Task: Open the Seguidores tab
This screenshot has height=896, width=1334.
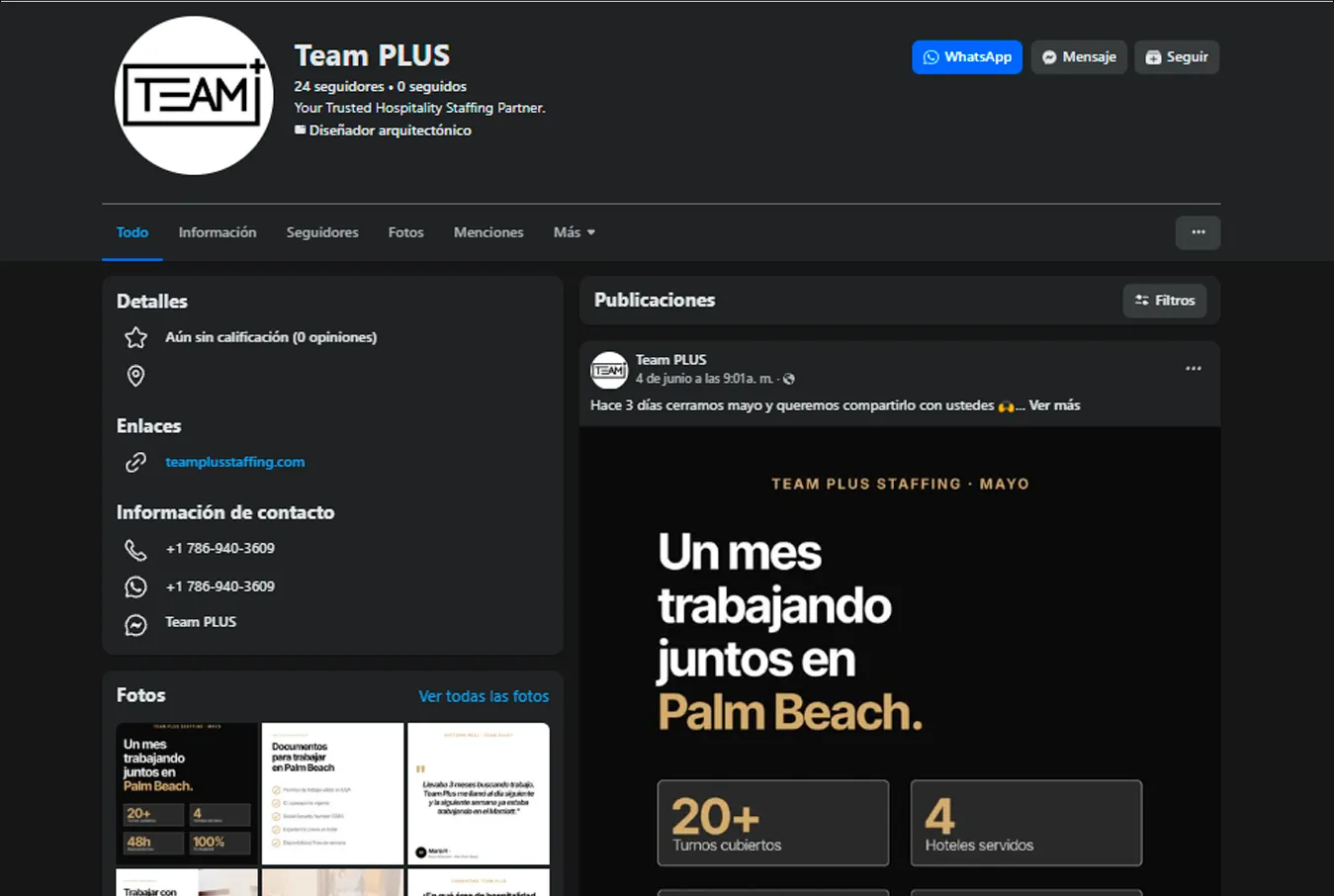Action: [x=322, y=232]
